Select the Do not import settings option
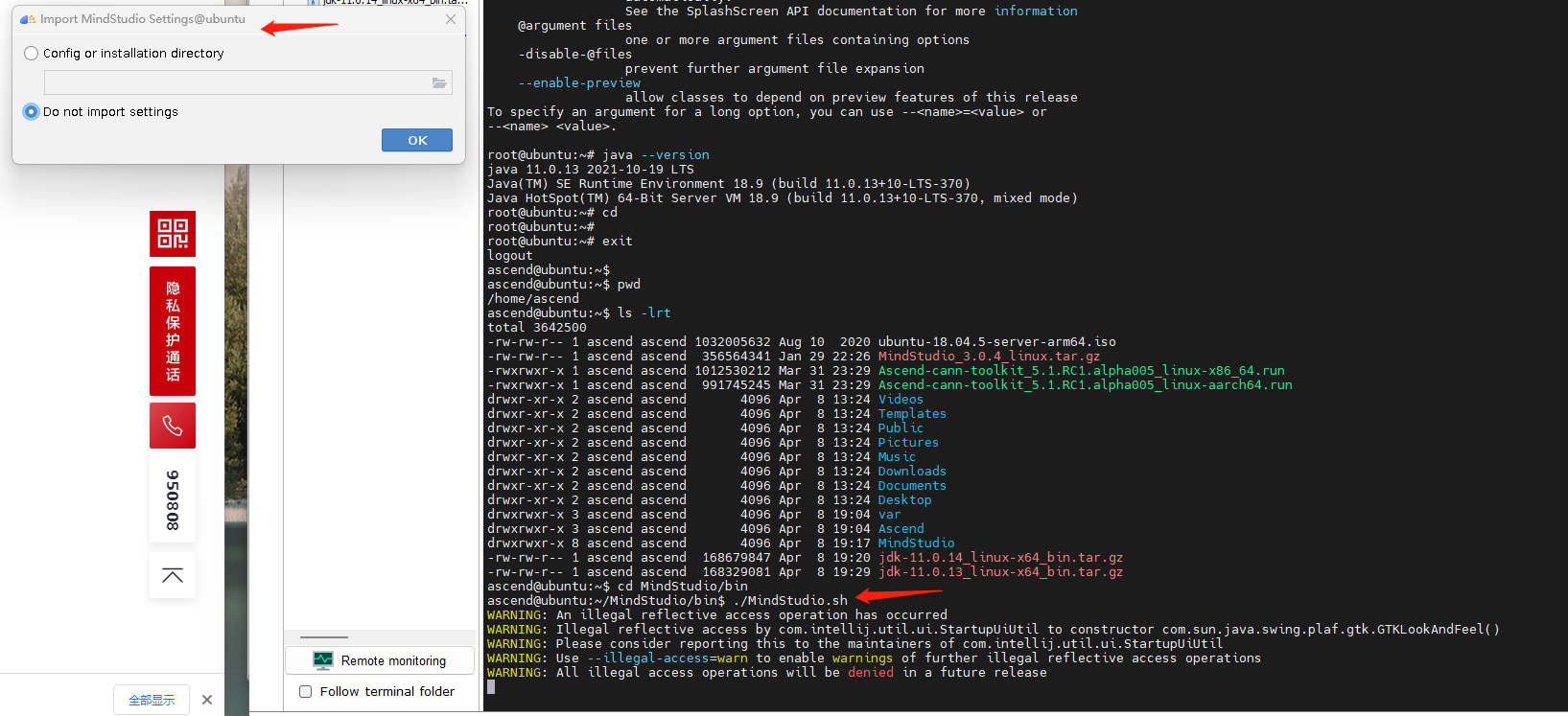Screen dimensions: 1568x716 101,112
